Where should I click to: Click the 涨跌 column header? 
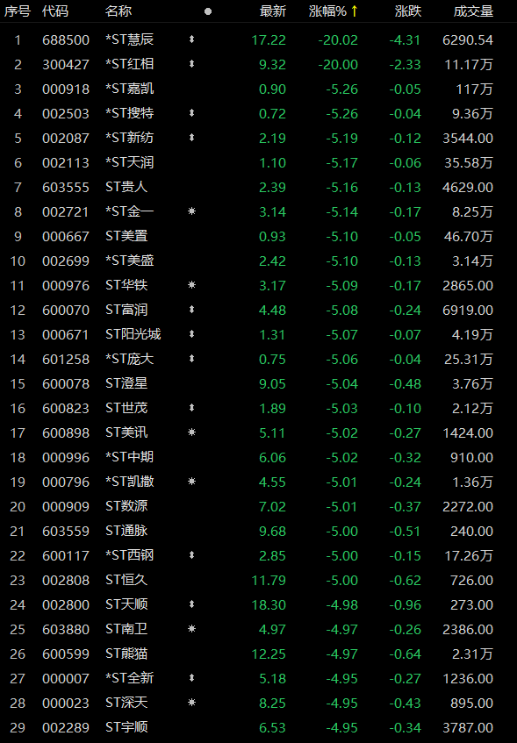coord(408,11)
